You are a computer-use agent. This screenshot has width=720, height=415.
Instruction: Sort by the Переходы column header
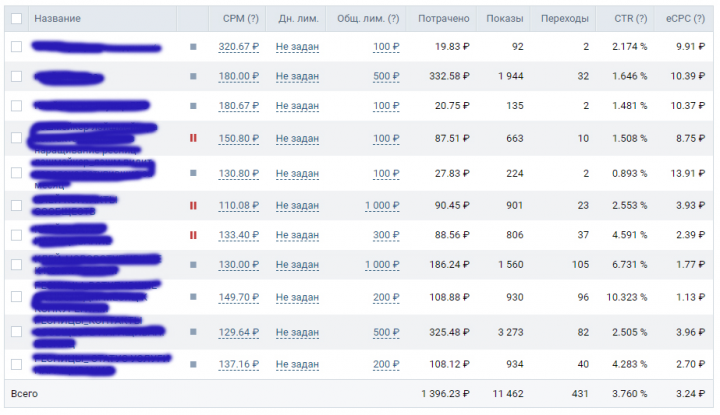coord(565,19)
